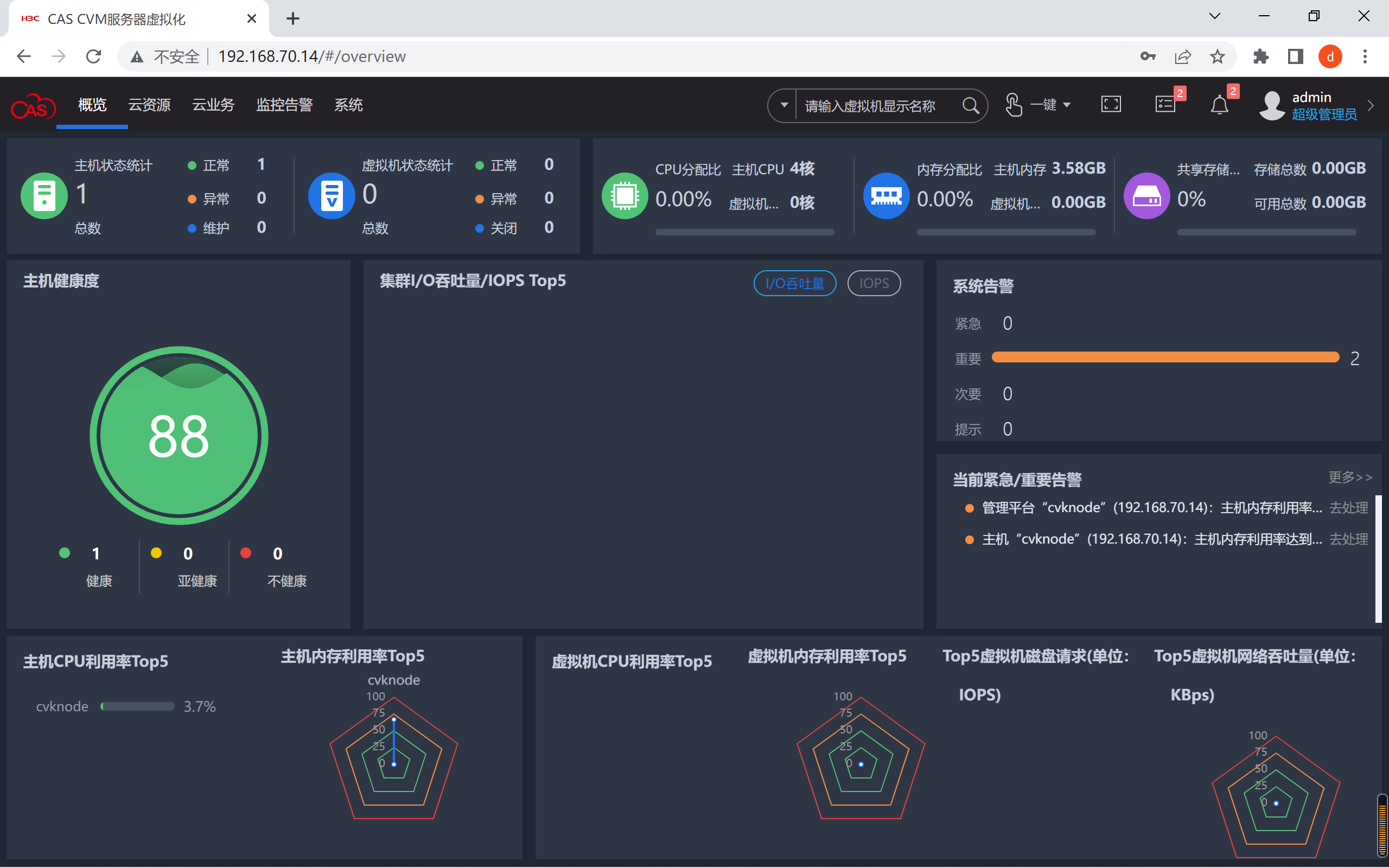Expand the search type dropdown arrow
This screenshot has width=1389, height=868.
point(783,106)
